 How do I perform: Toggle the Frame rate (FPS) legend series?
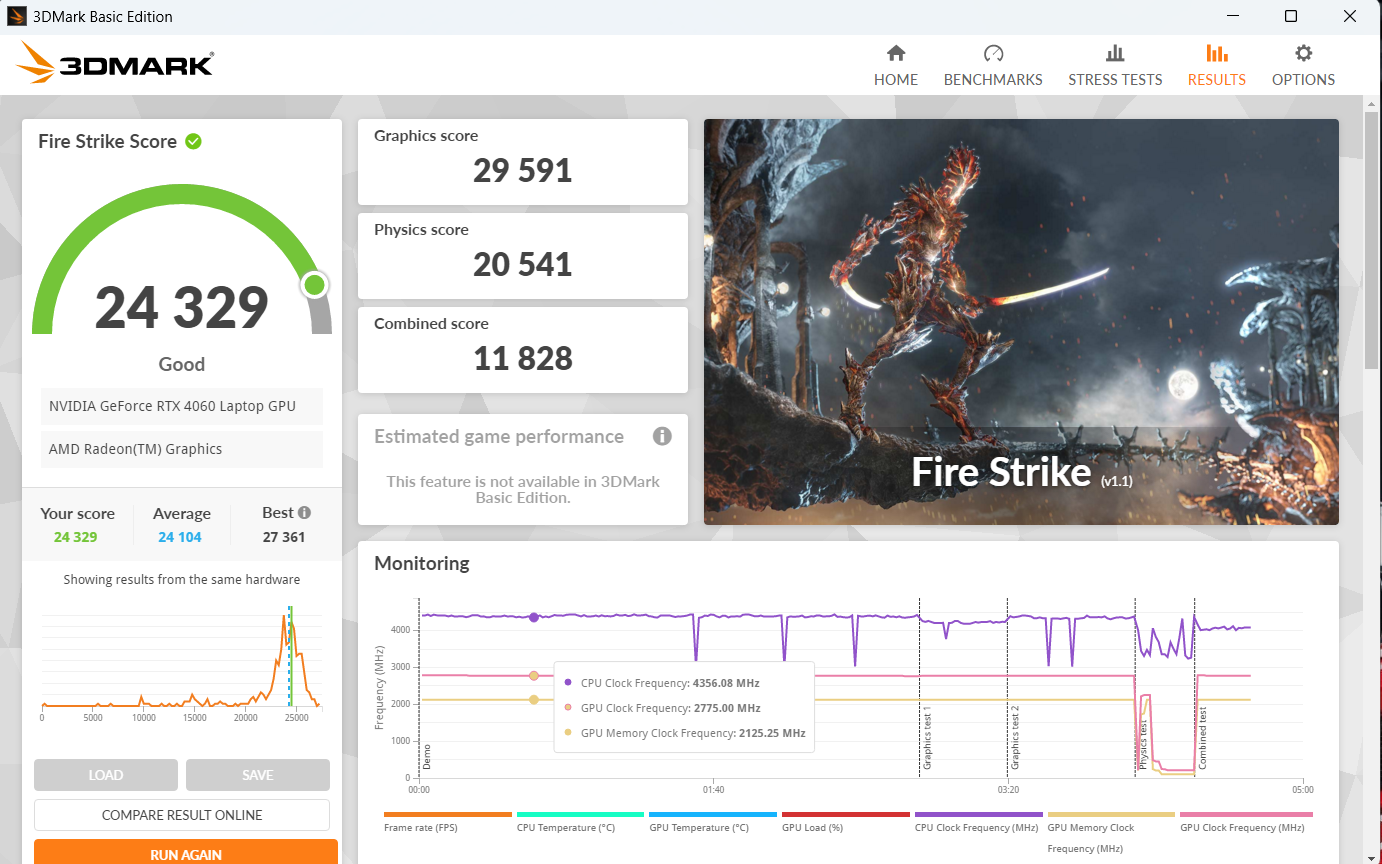click(x=448, y=822)
